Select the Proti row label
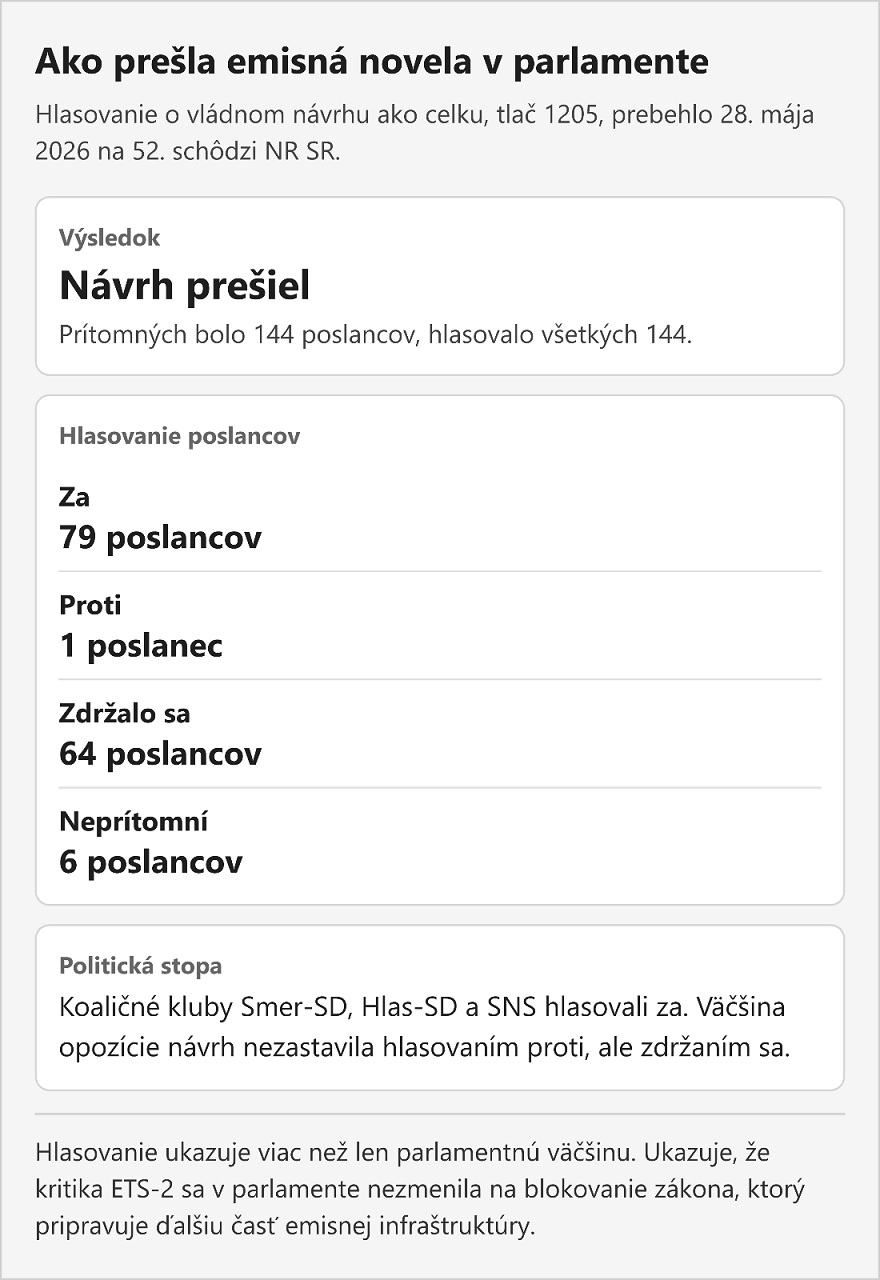 coord(90,605)
